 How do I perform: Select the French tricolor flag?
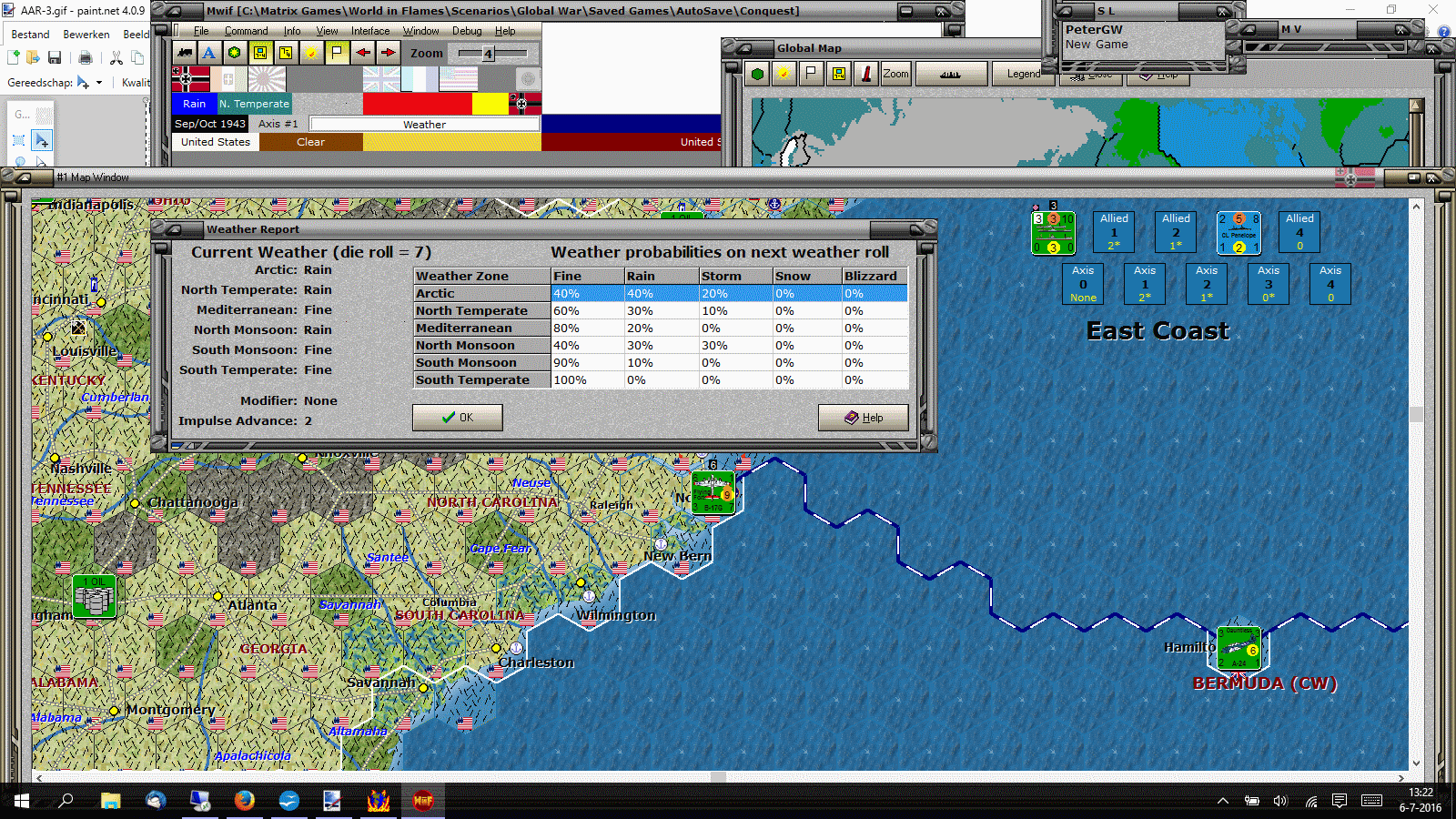coord(420,78)
